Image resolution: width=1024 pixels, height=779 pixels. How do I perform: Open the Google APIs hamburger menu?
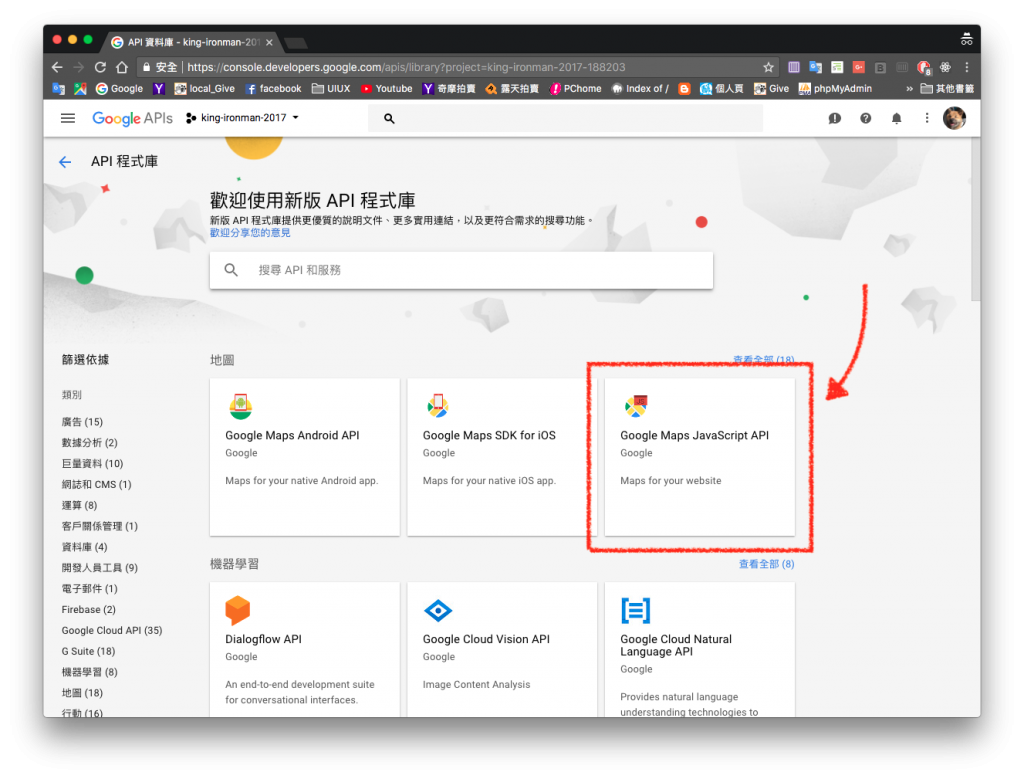[68, 118]
